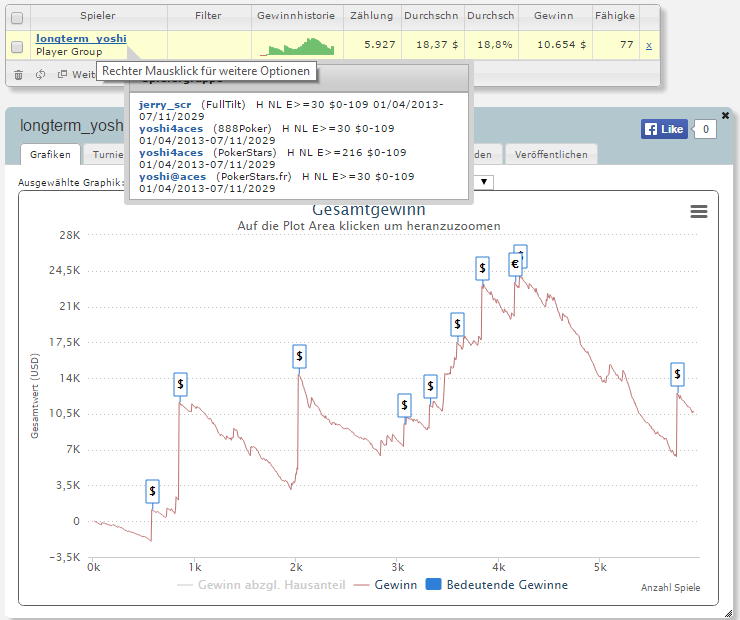Remove the row with the x link
Screen dimensions: 740x620
[649, 45]
